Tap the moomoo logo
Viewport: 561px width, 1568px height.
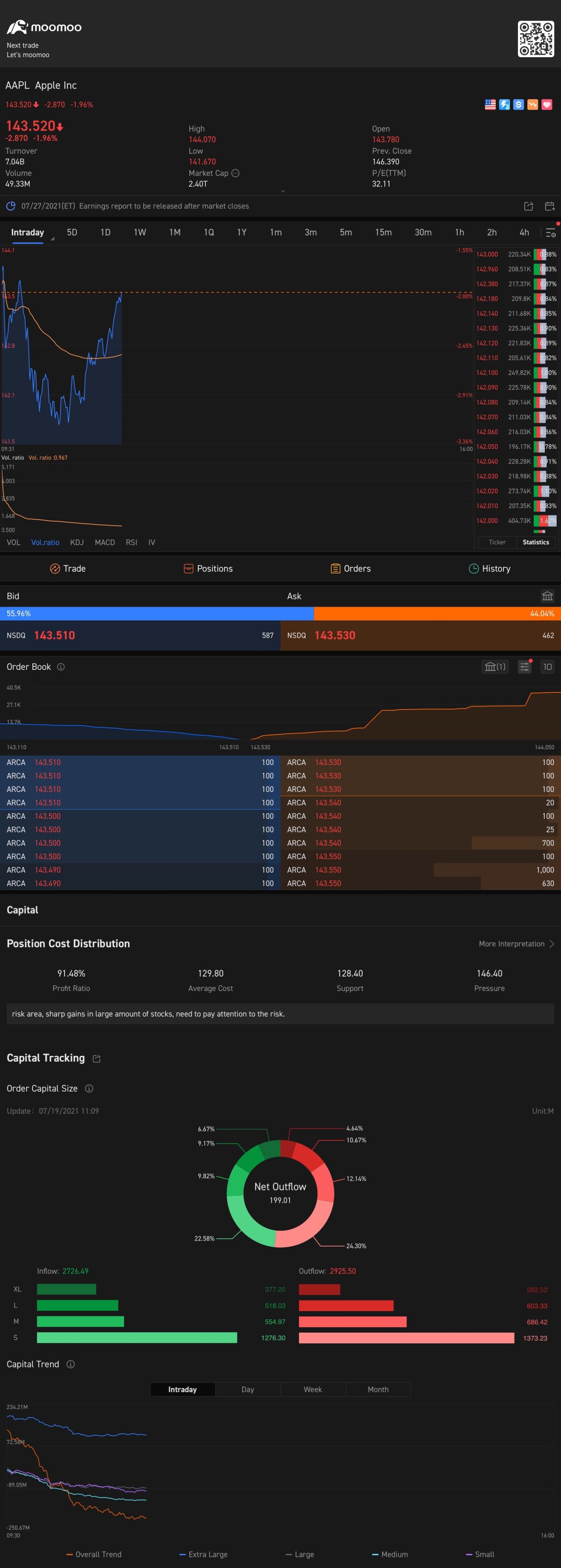click(x=44, y=27)
